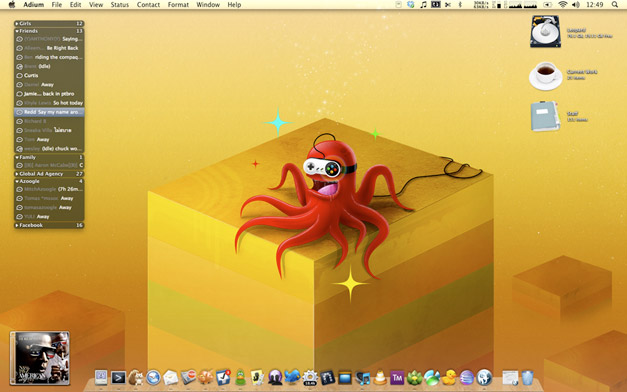The width and height of the screenshot is (627, 392).
Task: Launch Adium green duck in the Dock
Action: pyautogui.click(x=240, y=377)
